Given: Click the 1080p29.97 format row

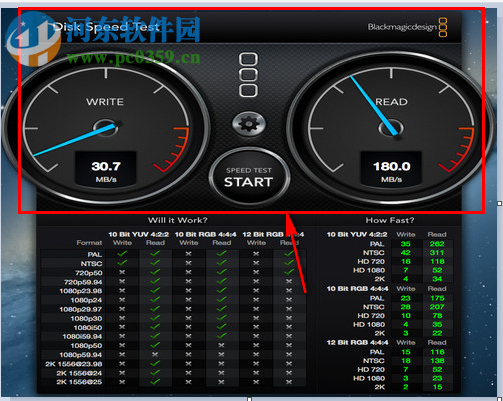Looking at the screenshot, I should click(173, 309).
